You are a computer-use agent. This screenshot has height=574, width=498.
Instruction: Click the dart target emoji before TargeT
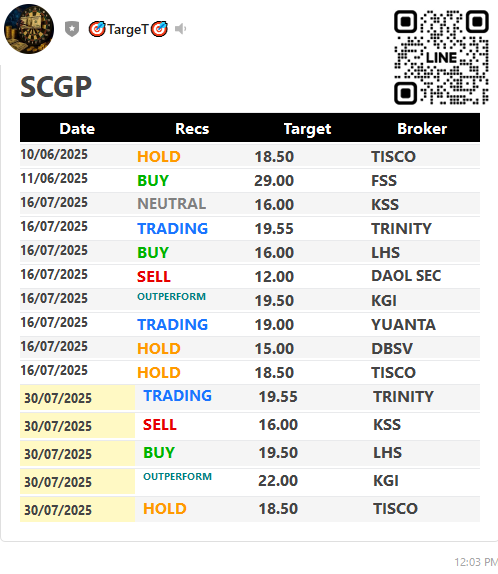pos(97,29)
